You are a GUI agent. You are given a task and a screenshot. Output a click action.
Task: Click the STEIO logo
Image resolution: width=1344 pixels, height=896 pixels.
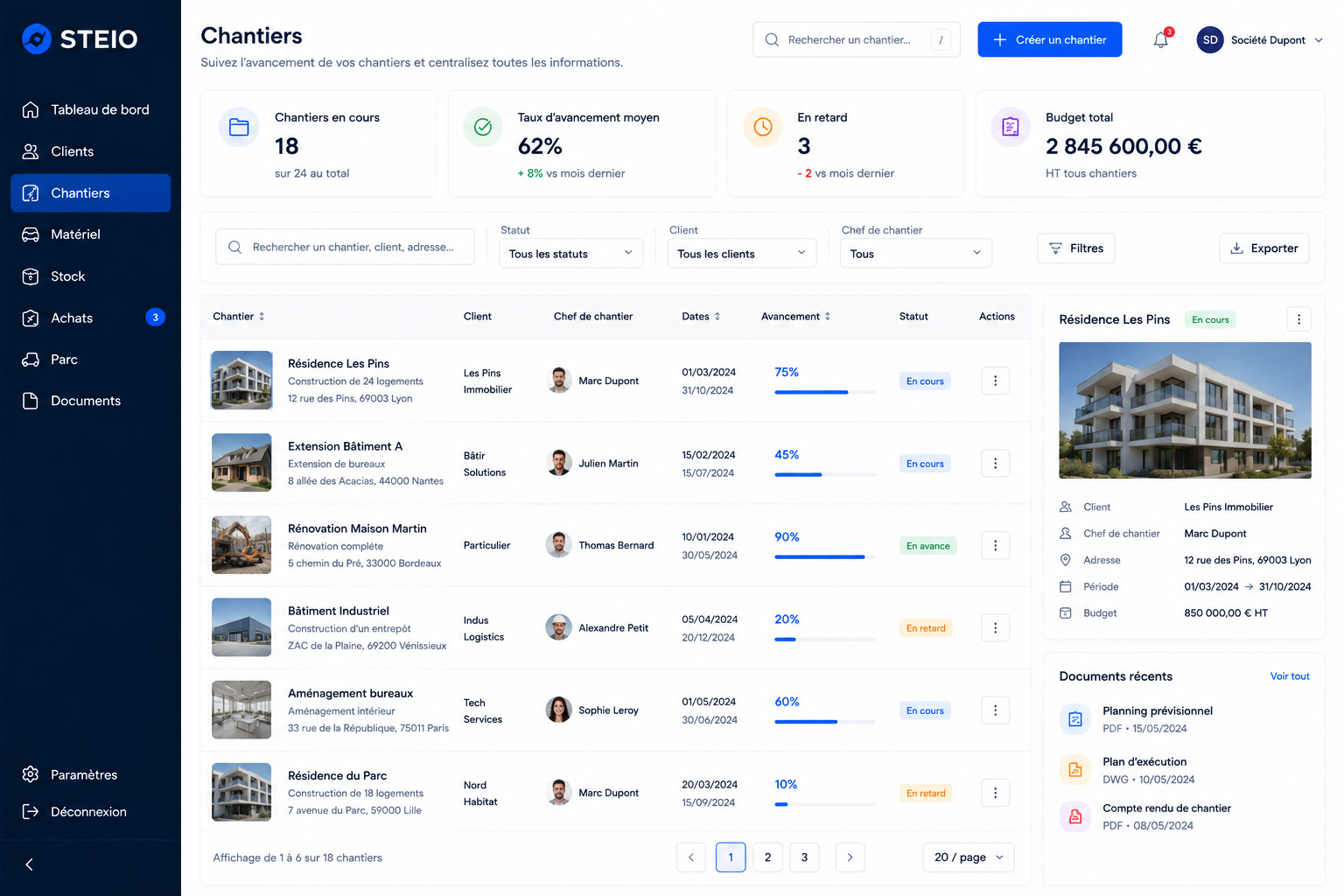[x=80, y=38]
